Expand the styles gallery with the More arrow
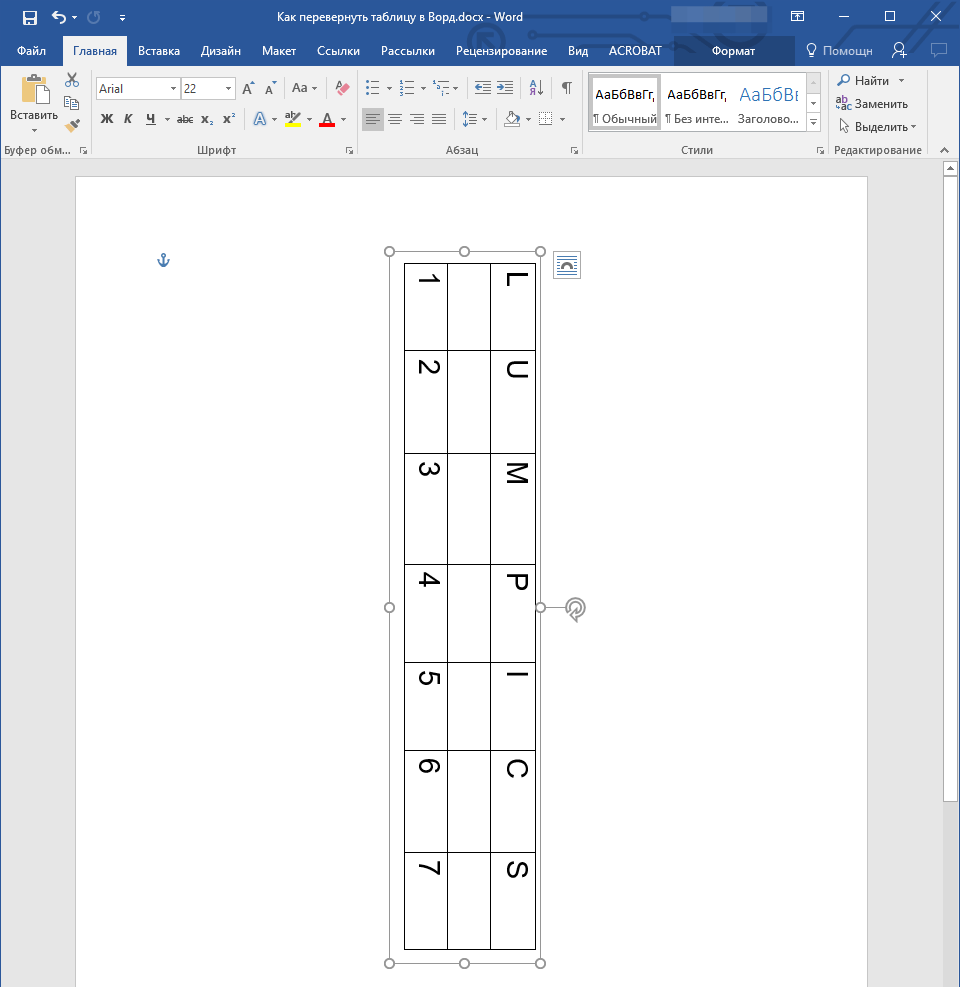 (813, 122)
